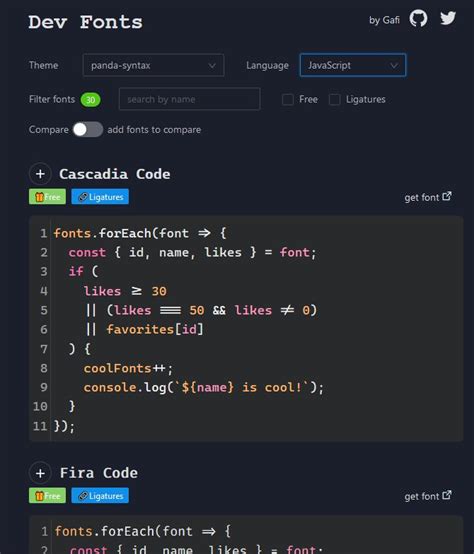
Task: Enable the Free filter checkbox
Action: 288,100
